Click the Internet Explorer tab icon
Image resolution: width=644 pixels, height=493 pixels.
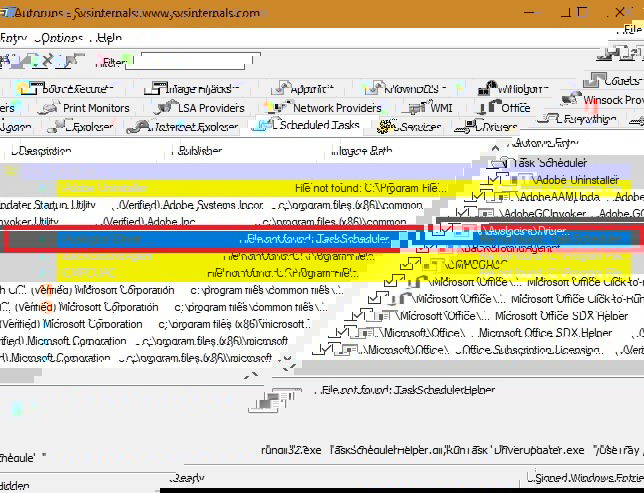tap(140, 126)
